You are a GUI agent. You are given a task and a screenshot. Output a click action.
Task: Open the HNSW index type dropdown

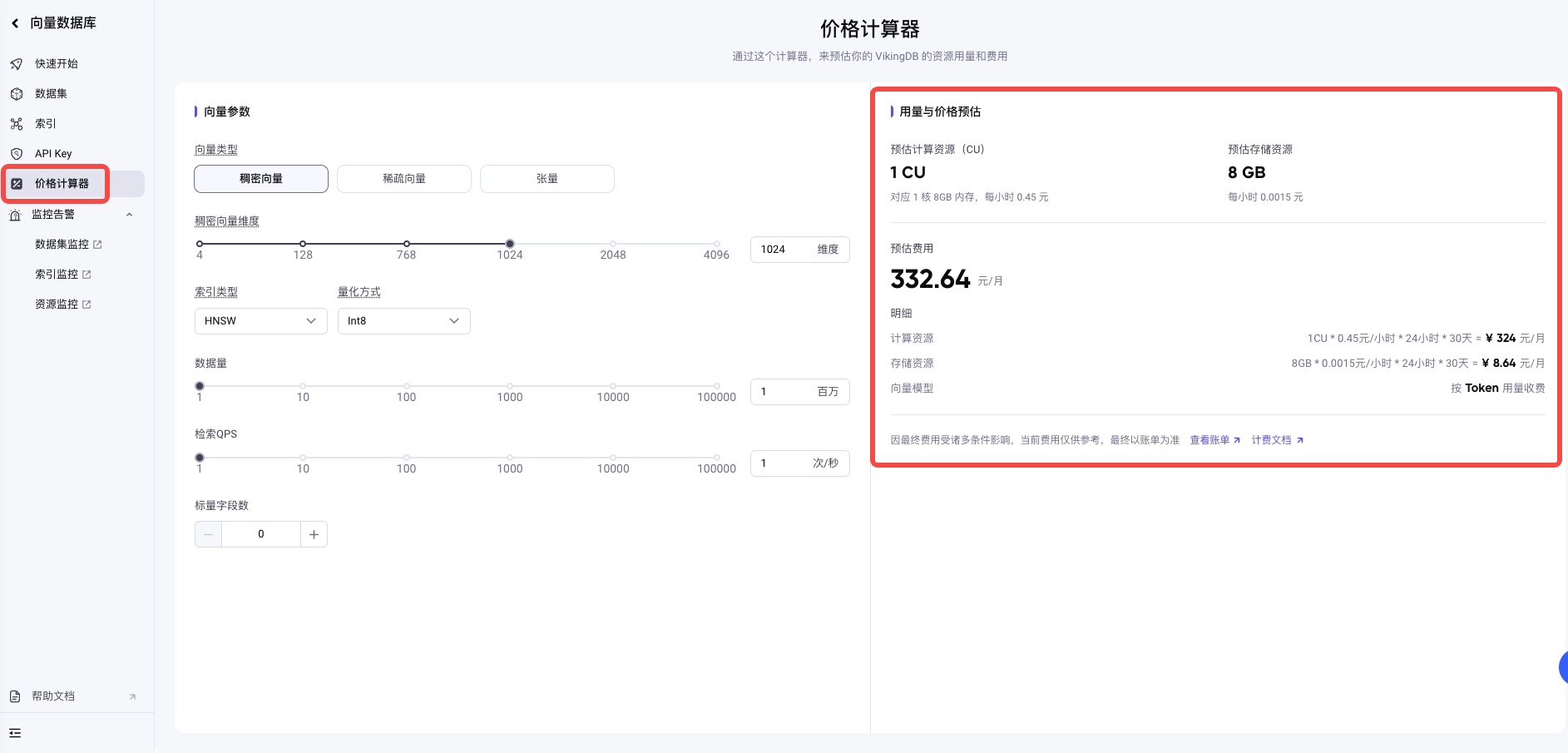[261, 321]
